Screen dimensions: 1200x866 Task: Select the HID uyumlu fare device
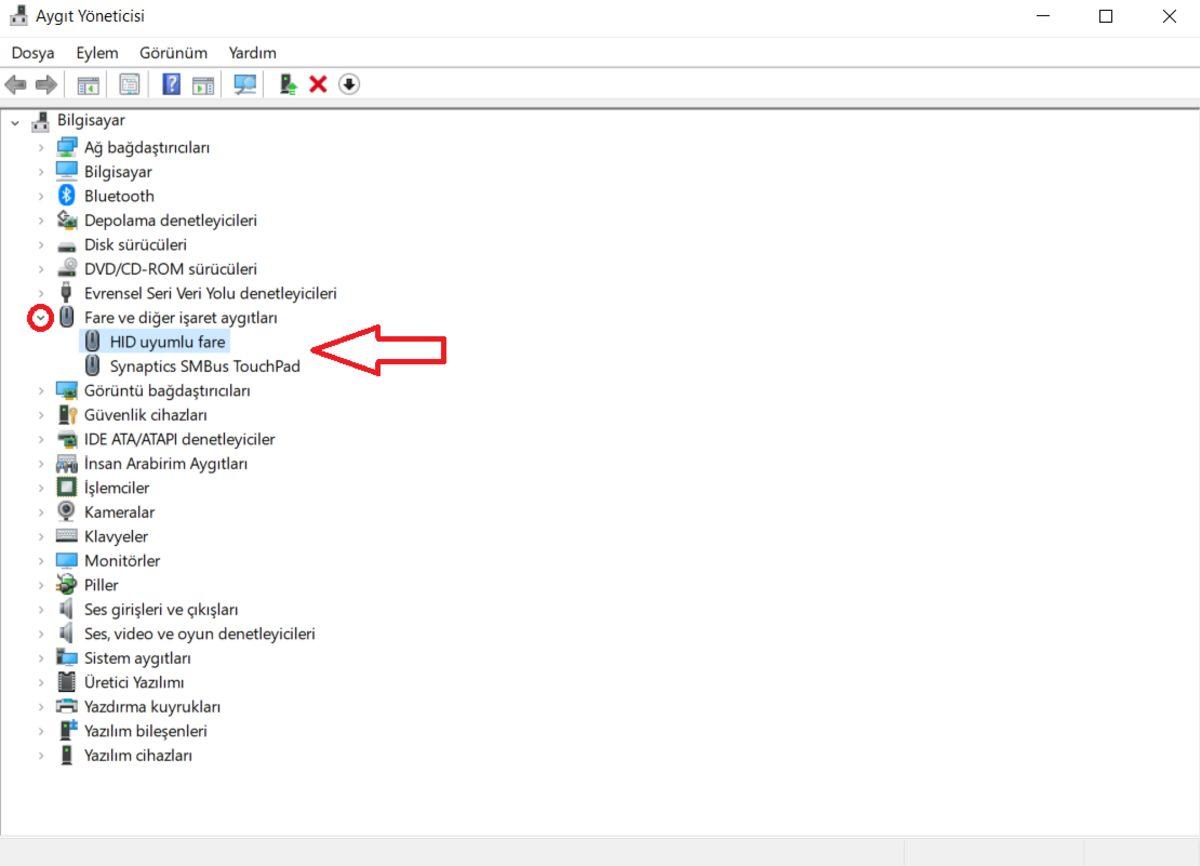click(166, 341)
